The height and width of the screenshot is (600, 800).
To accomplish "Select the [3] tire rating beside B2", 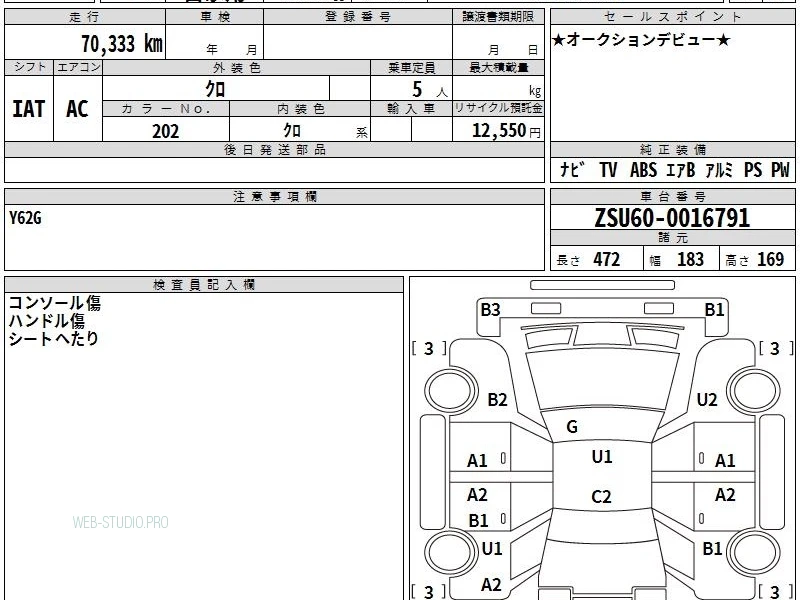I will point(429,348).
